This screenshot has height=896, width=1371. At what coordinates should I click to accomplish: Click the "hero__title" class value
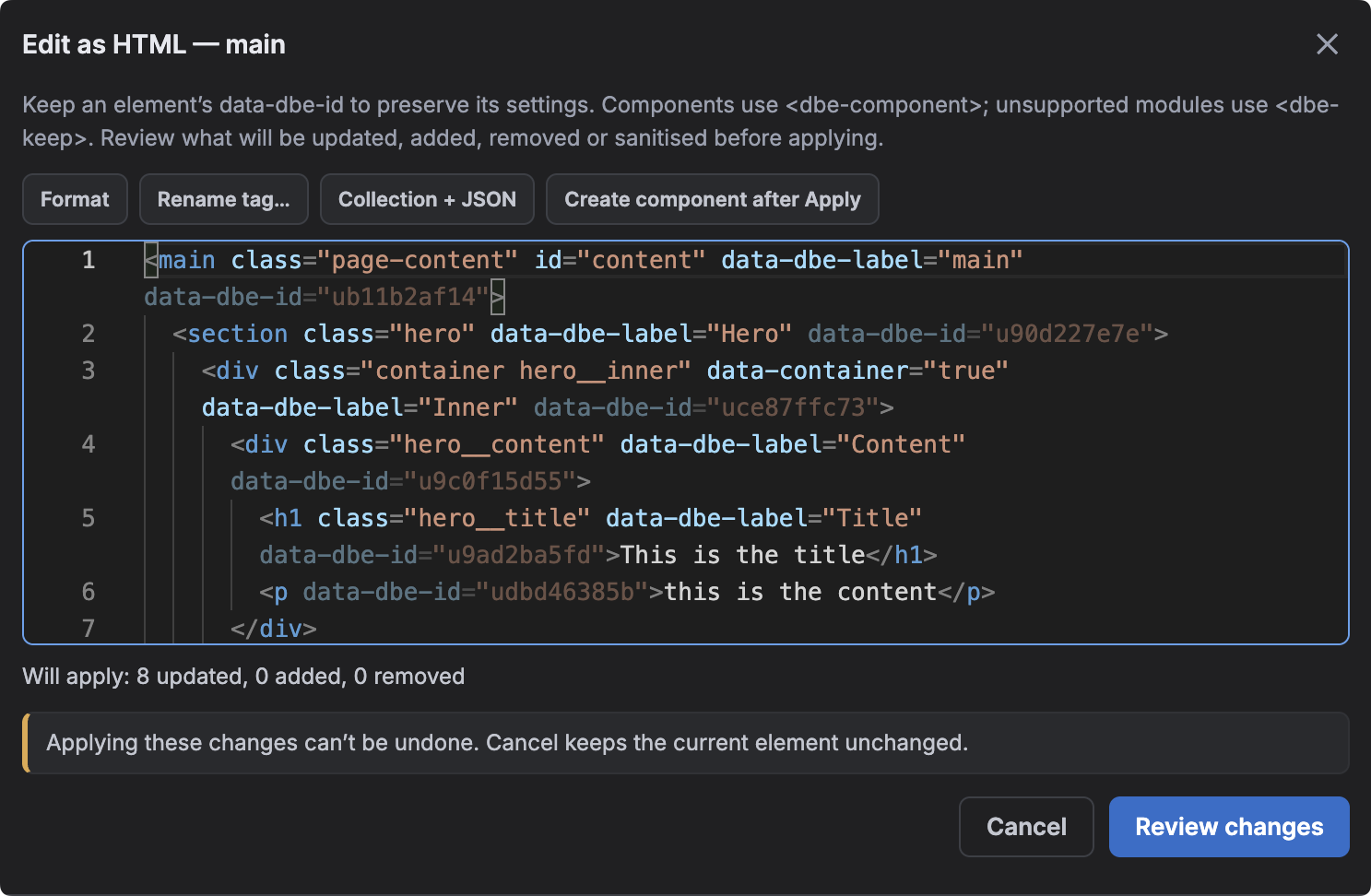point(498,518)
